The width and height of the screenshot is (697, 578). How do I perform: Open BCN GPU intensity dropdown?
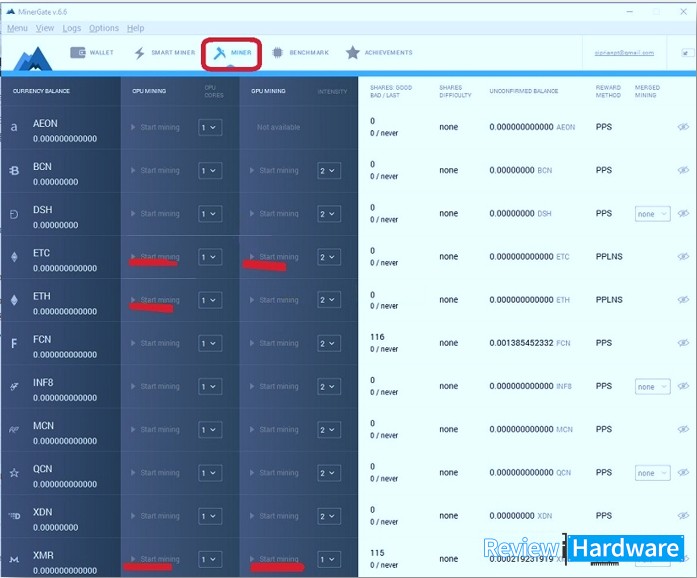click(329, 171)
